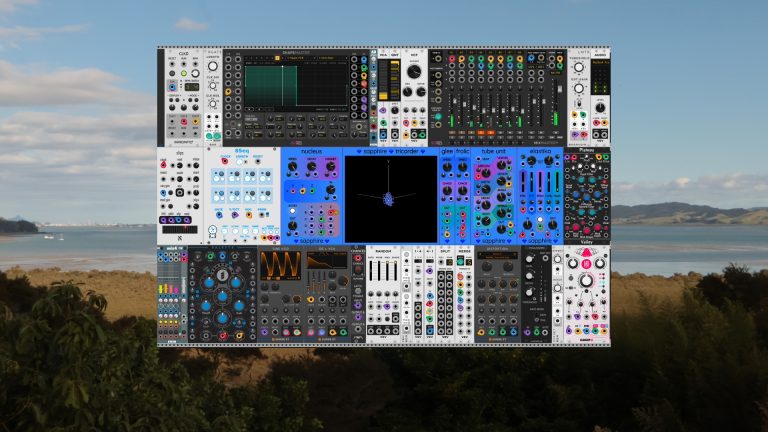Click the orange LINE VCO waveform display
Image resolution: width=768 pixels, height=432 pixels.
coord(280,266)
